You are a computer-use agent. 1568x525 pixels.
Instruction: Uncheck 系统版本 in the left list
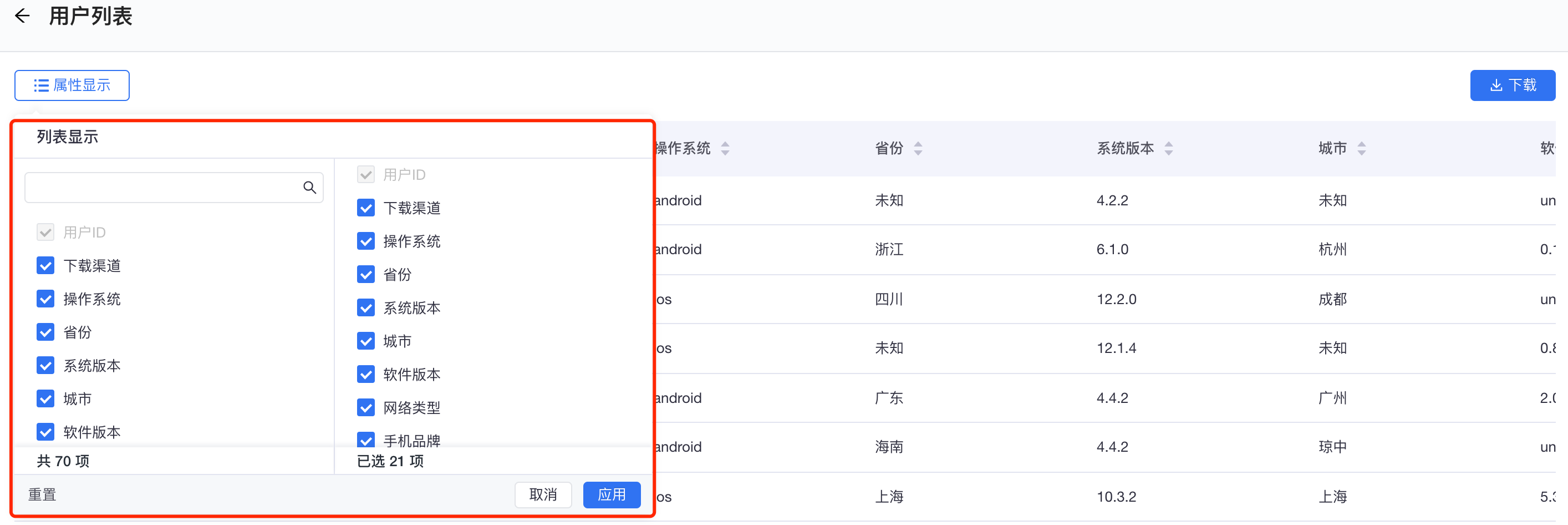tap(45, 365)
